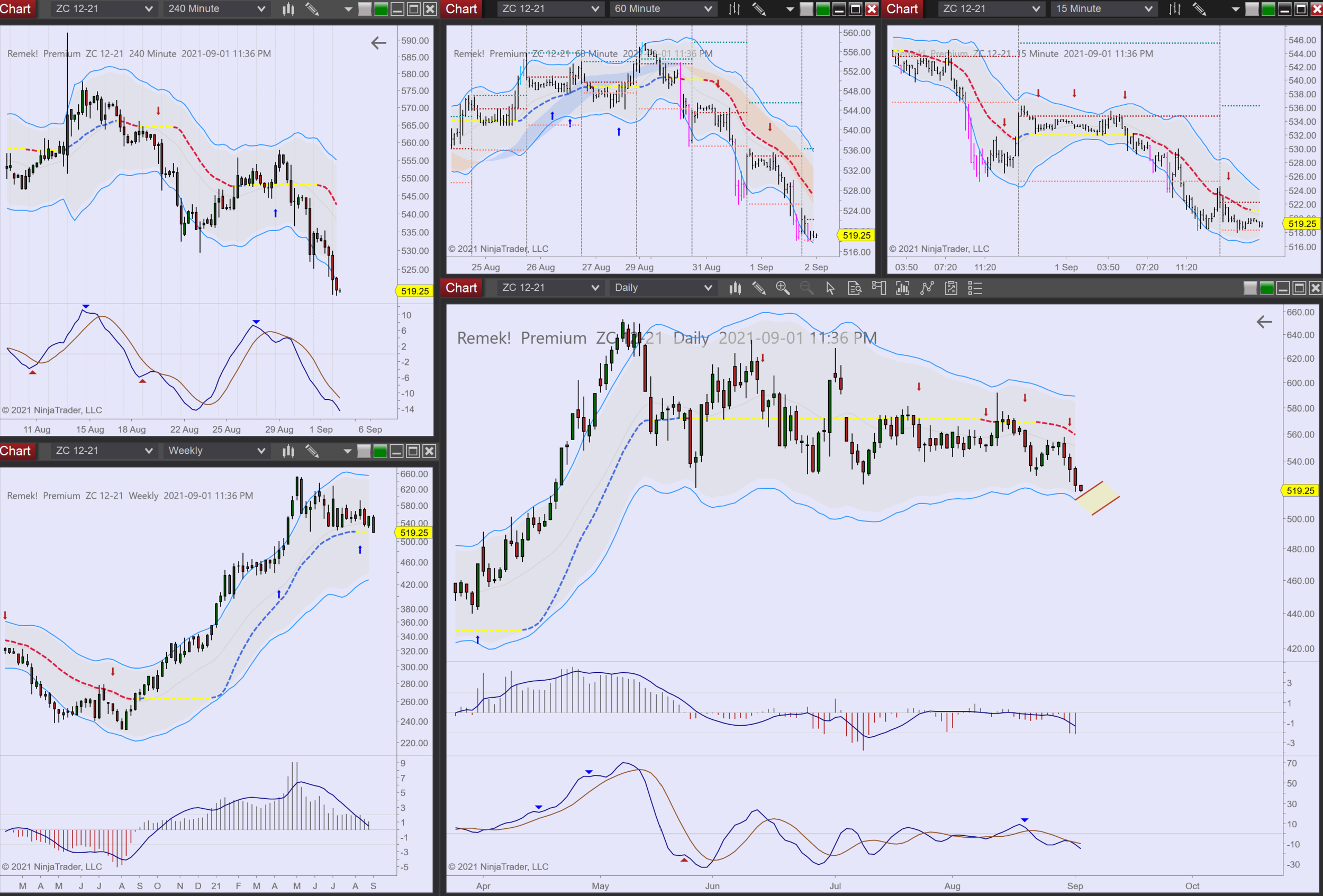Click the Chart tab of 15 Minute window
The height and width of the screenshot is (896, 1323).
click(902, 8)
